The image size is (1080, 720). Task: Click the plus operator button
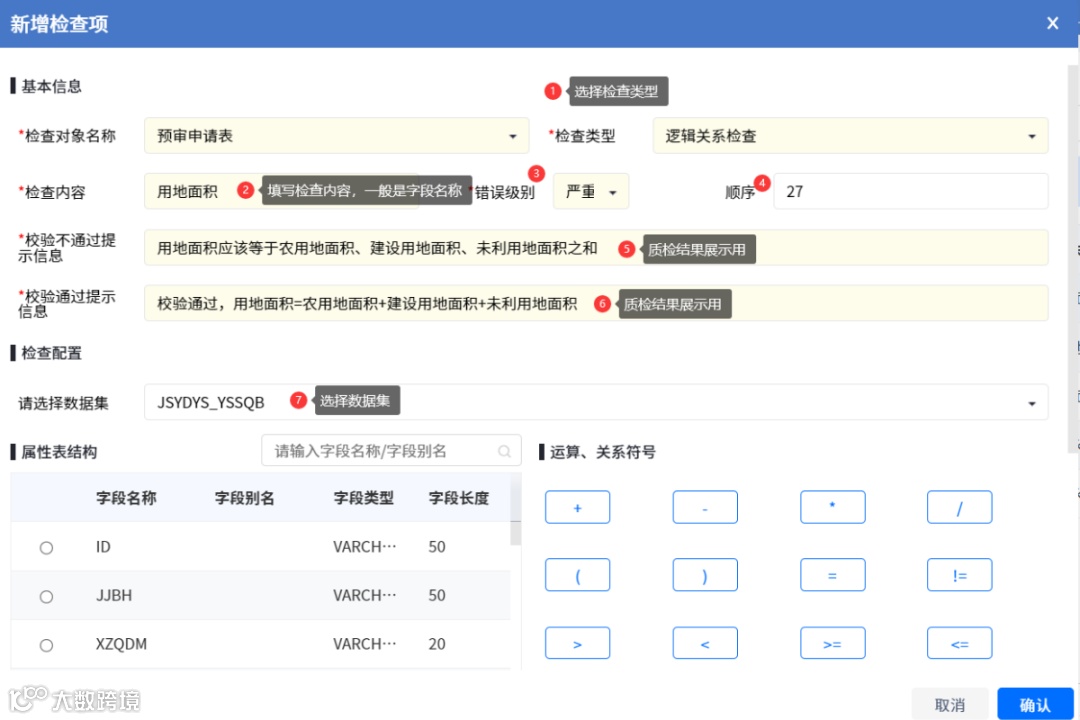[577, 507]
